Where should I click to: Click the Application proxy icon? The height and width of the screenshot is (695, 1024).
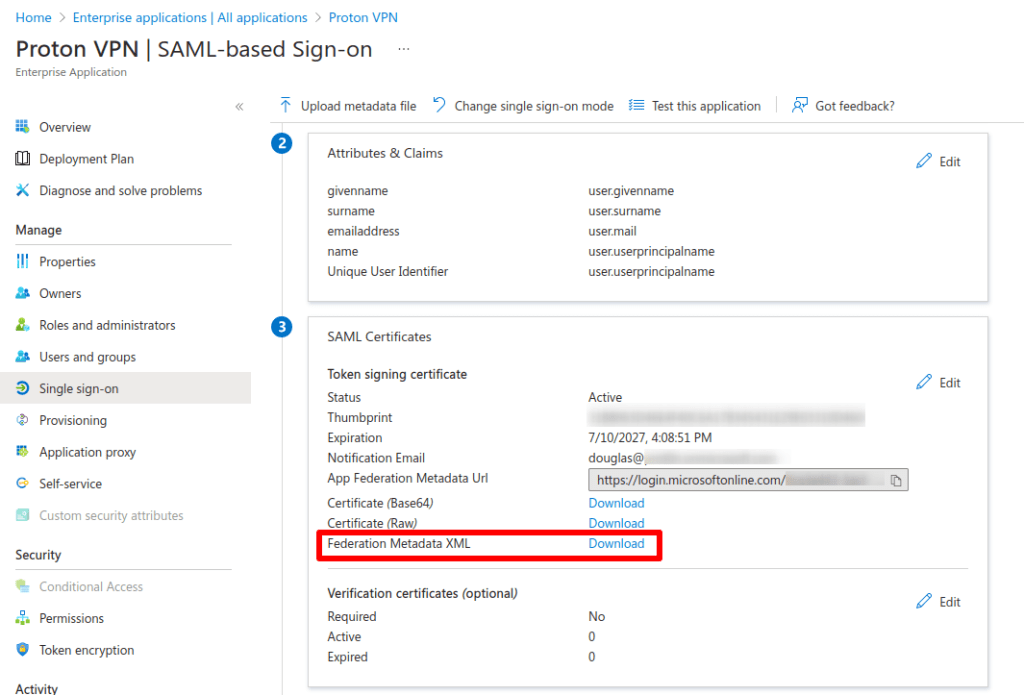(22, 451)
